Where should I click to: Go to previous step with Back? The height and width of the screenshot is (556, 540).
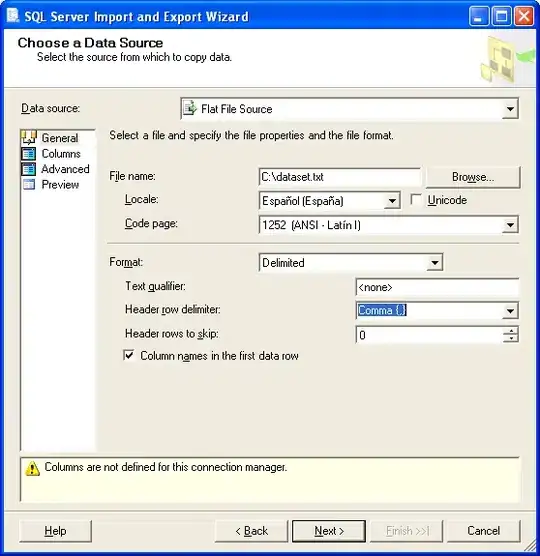tap(251, 531)
